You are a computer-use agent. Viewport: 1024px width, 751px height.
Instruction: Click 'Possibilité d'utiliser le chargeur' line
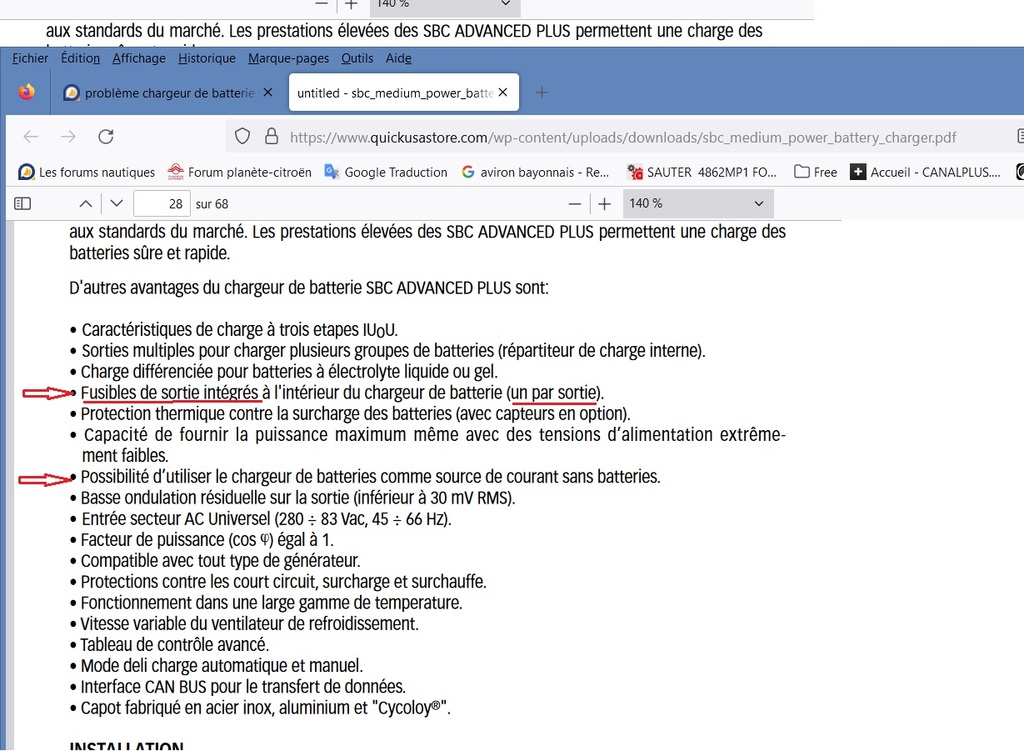[370, 477]
